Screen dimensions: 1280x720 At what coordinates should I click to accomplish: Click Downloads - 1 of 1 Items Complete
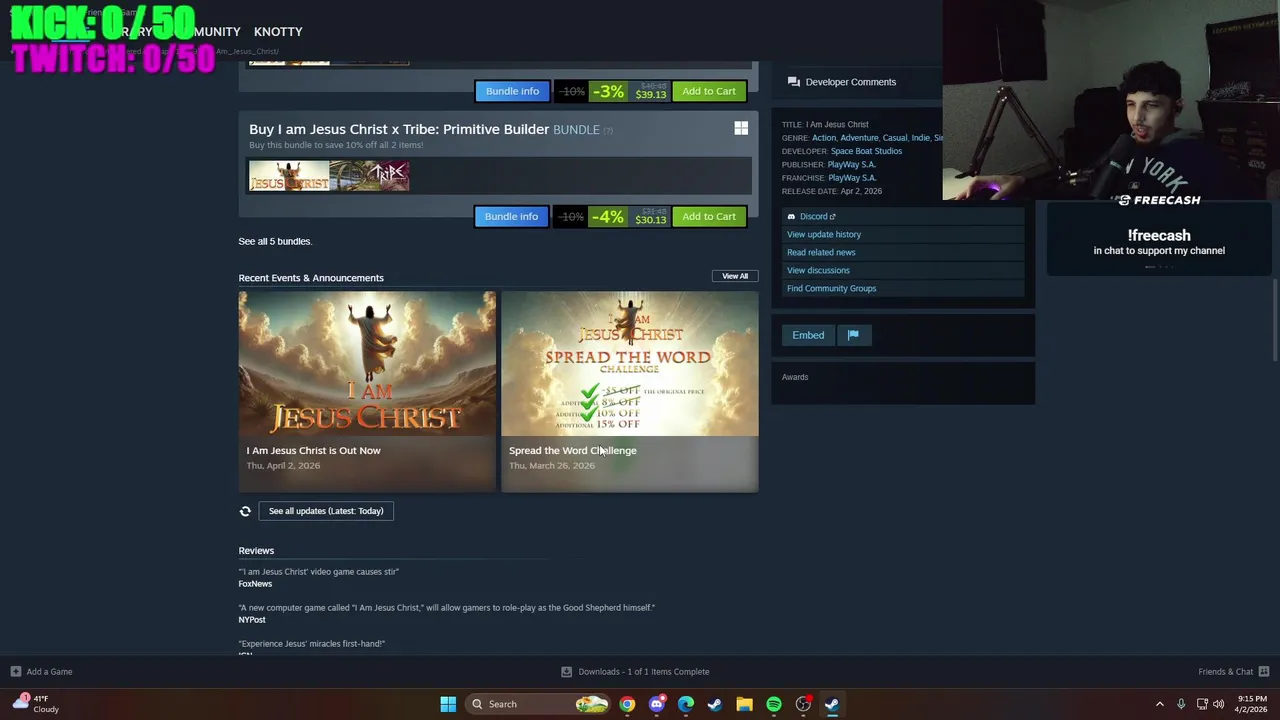(x=644, y=672)
